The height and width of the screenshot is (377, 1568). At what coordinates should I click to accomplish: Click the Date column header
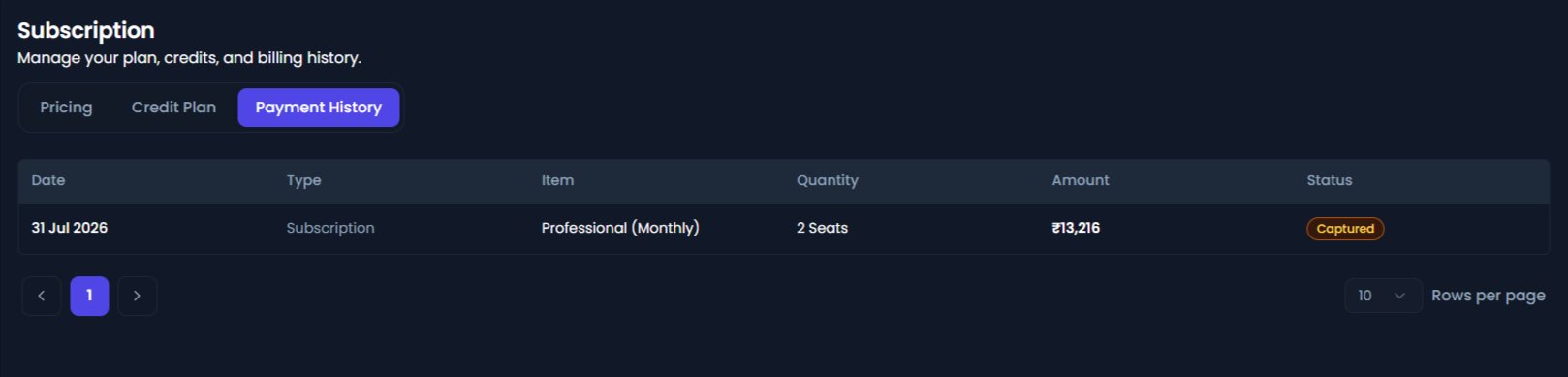click(48, 180)
